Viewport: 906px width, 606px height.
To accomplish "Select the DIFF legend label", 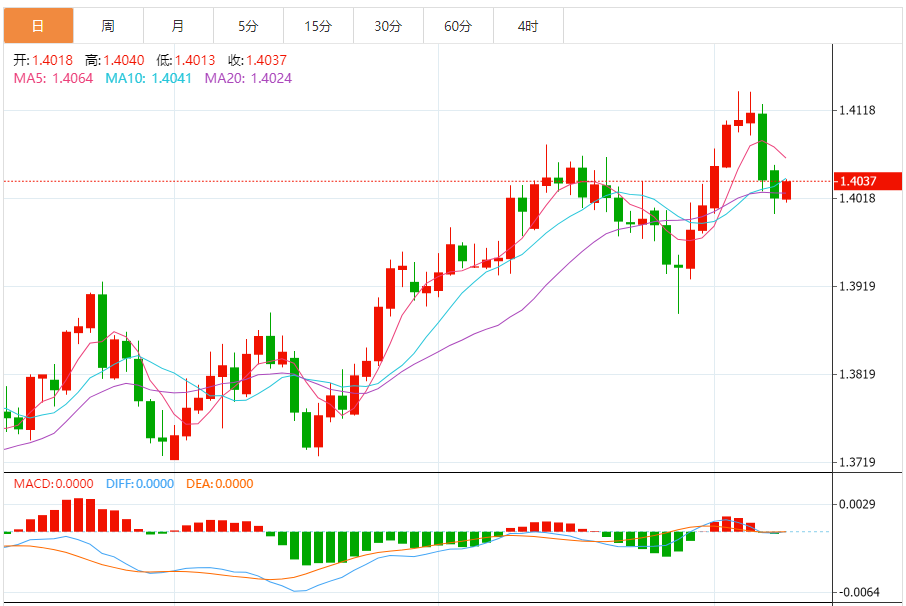I will pos(140,484).
